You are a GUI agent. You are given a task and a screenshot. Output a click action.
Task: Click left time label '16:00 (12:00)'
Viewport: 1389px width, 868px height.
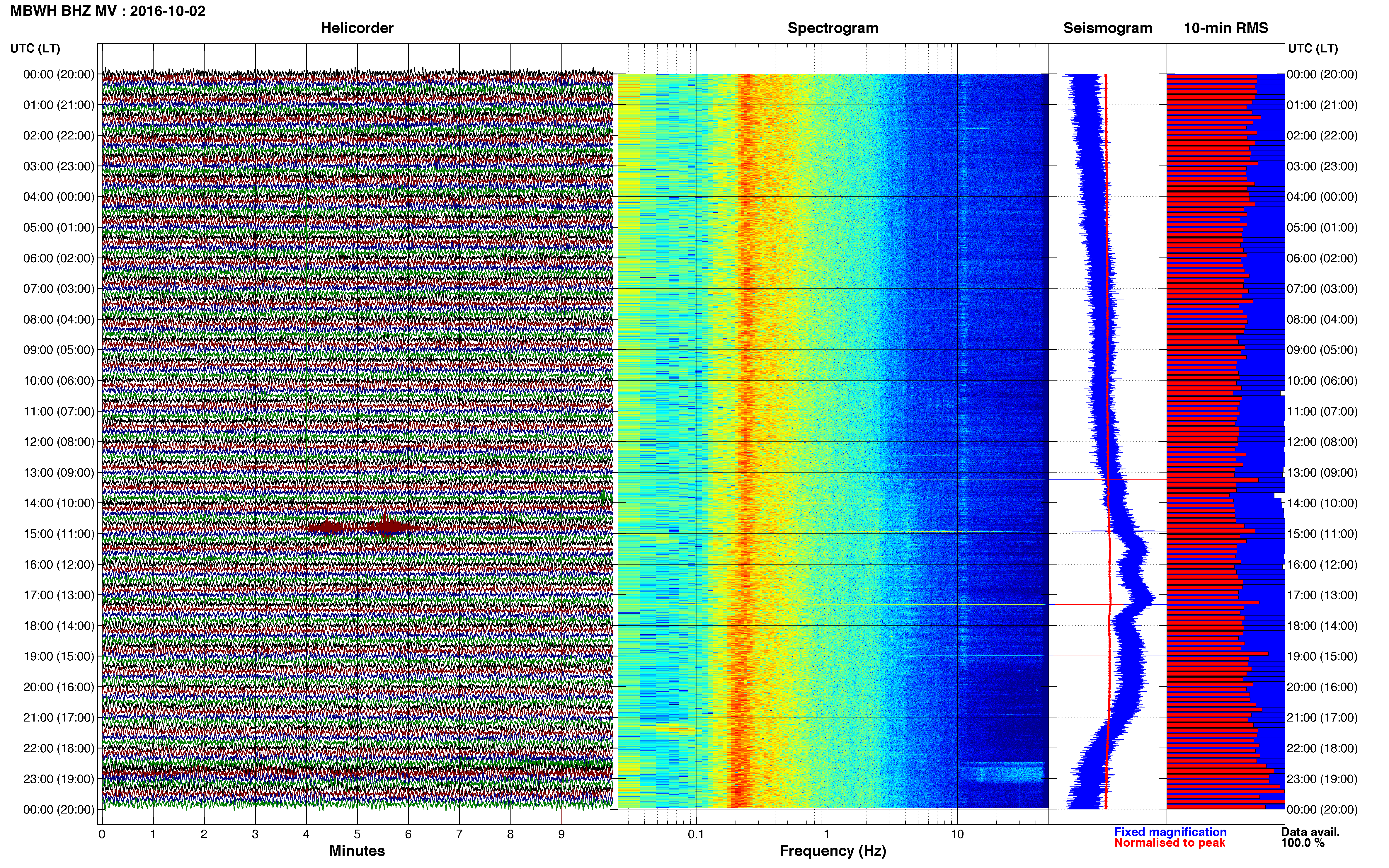[59, 564]
